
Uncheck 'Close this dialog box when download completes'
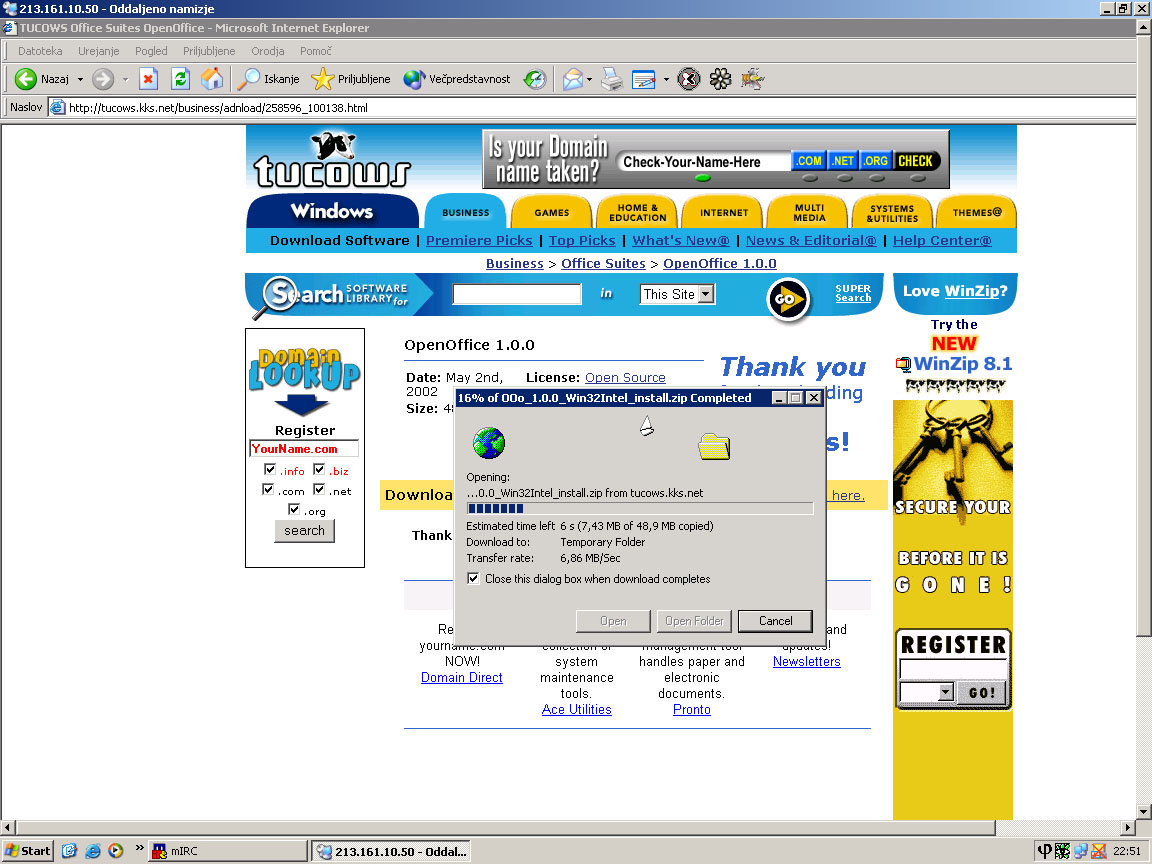[473, 579]
